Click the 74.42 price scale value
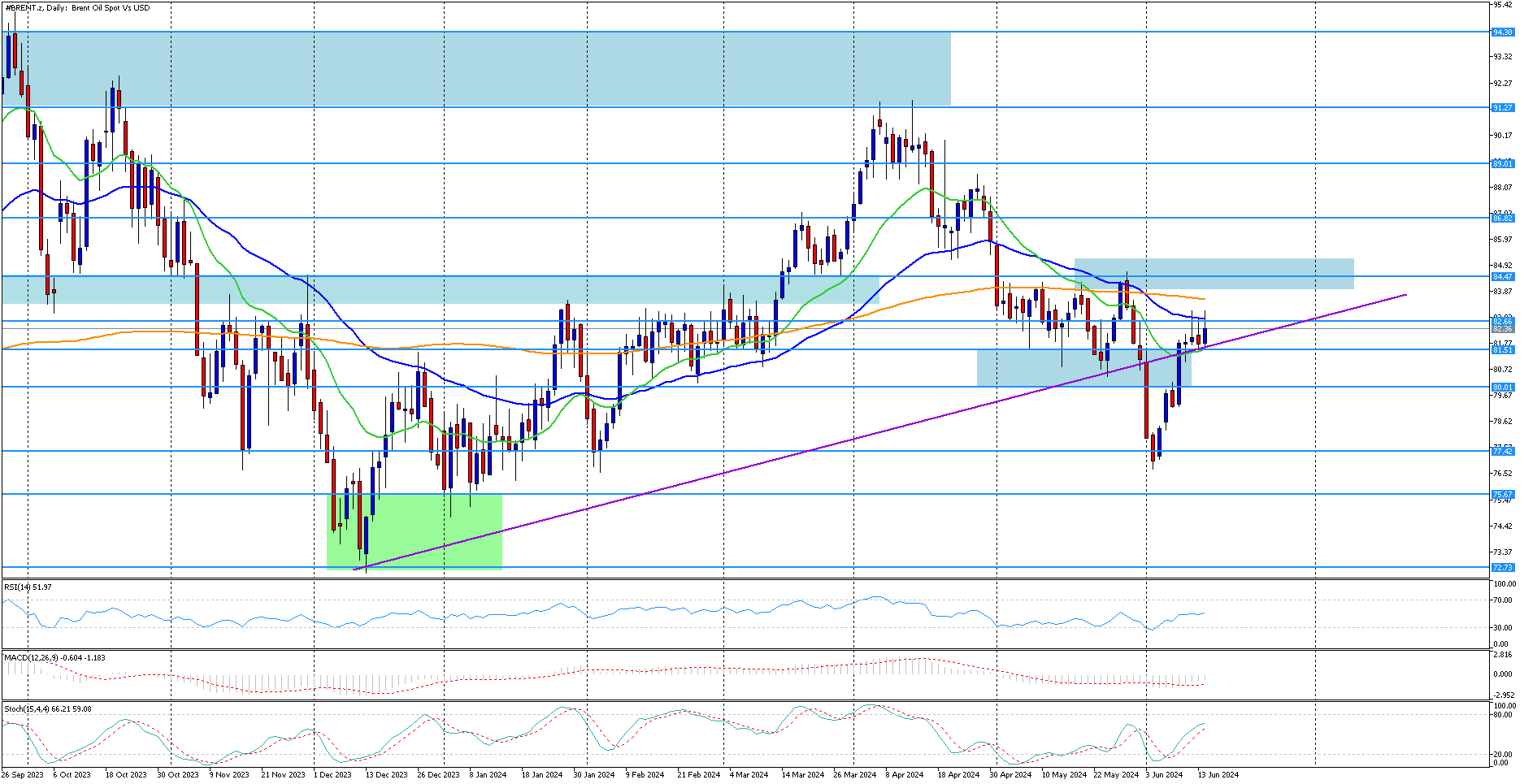 pos(1503,526)
